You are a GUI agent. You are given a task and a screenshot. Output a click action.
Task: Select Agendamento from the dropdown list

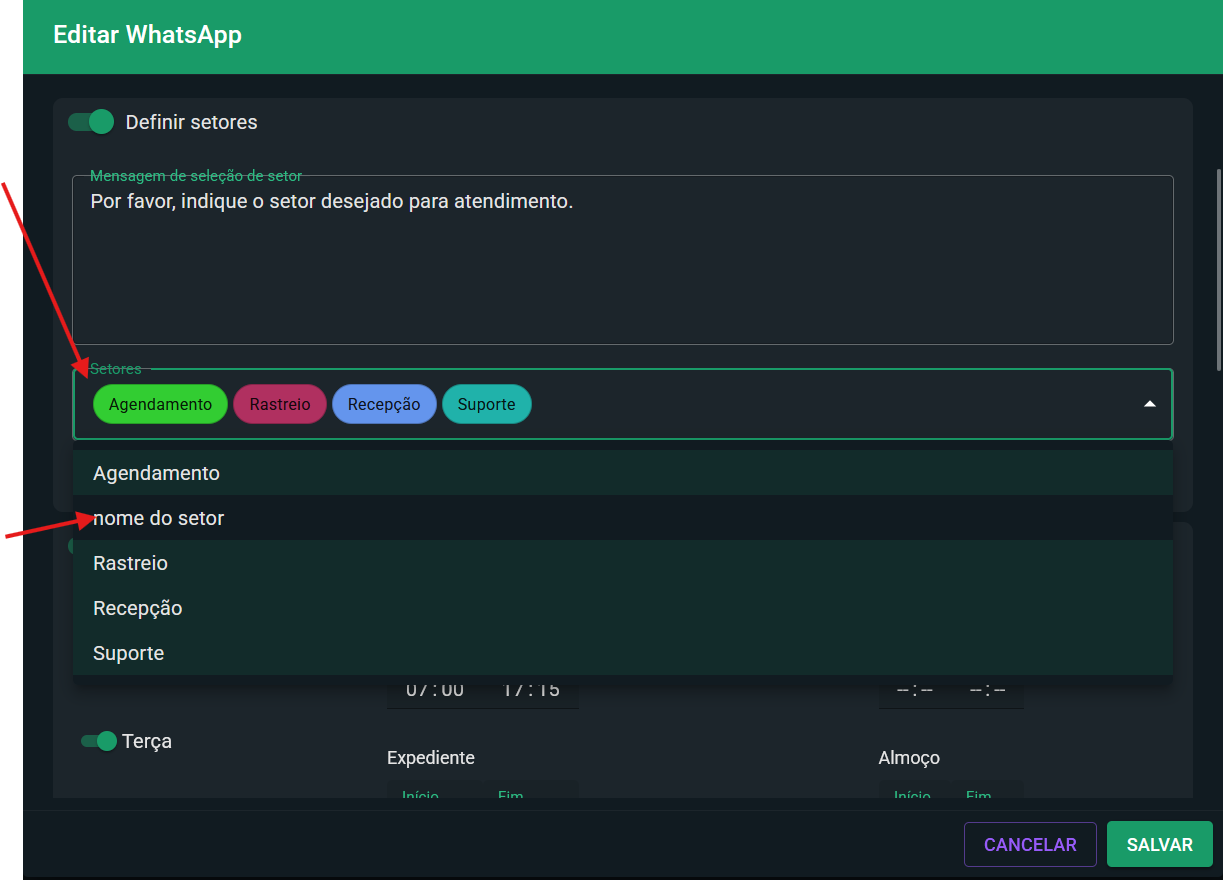[156, 473]
